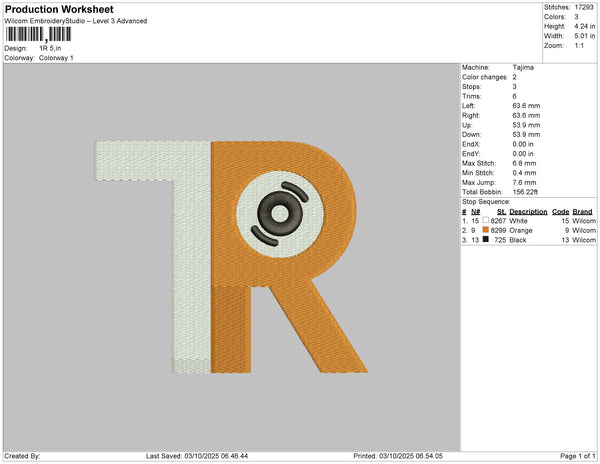600x464 pixels.
Task: Click the Production Worksheet title
Action: 59,9
